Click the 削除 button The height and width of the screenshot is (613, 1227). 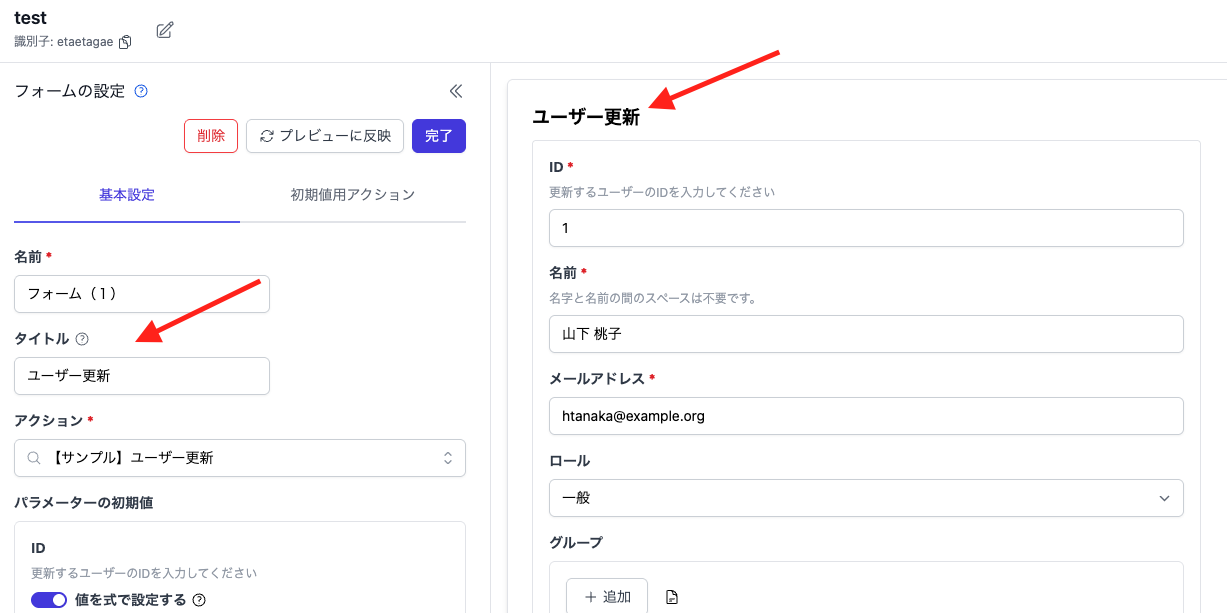[210, 136]
